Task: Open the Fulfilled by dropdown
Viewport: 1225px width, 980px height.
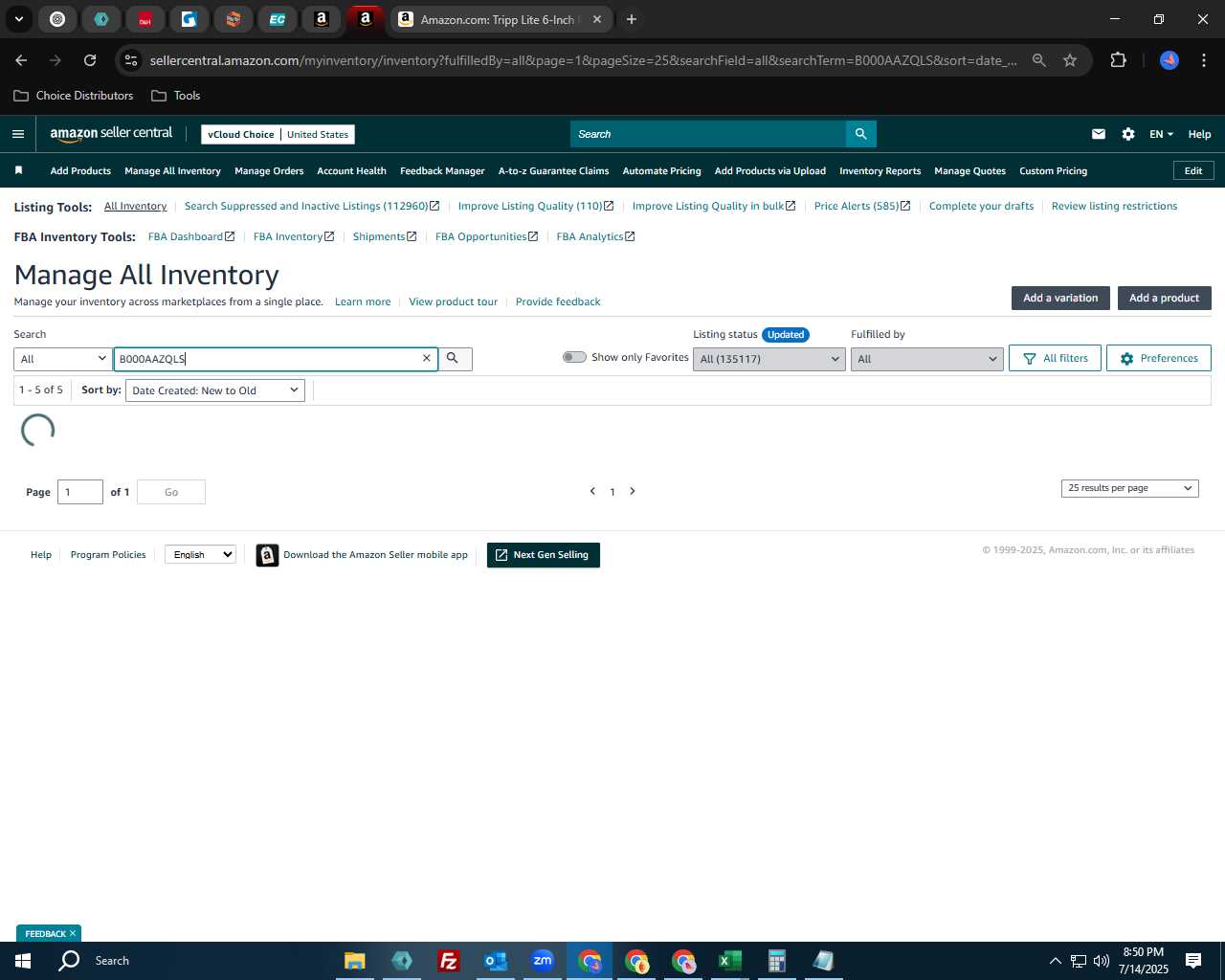Action: tap(926, 359)
